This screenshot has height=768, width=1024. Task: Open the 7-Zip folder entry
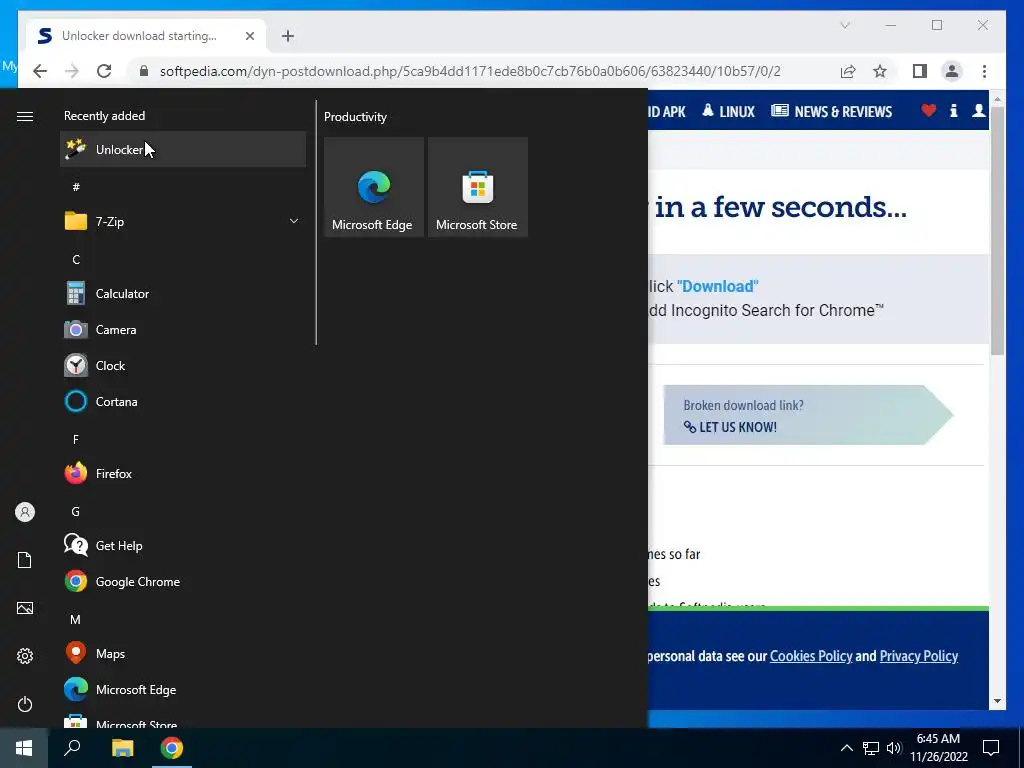183,221
